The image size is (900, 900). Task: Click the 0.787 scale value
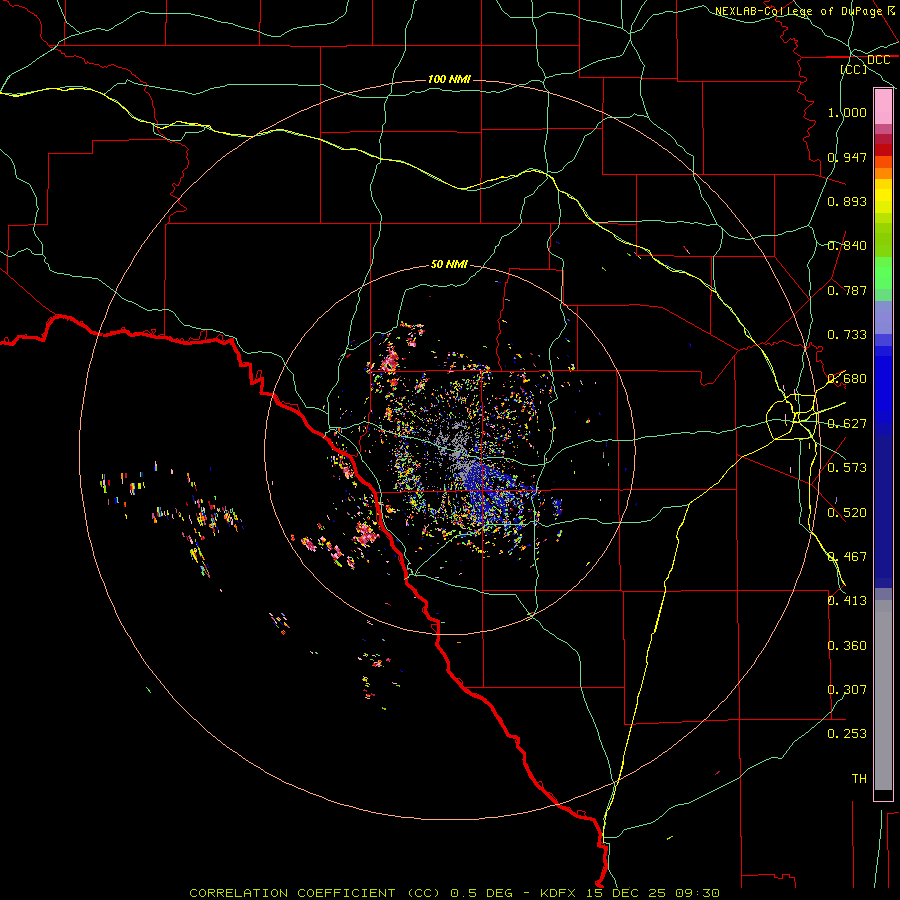click(x=847, y=290)
